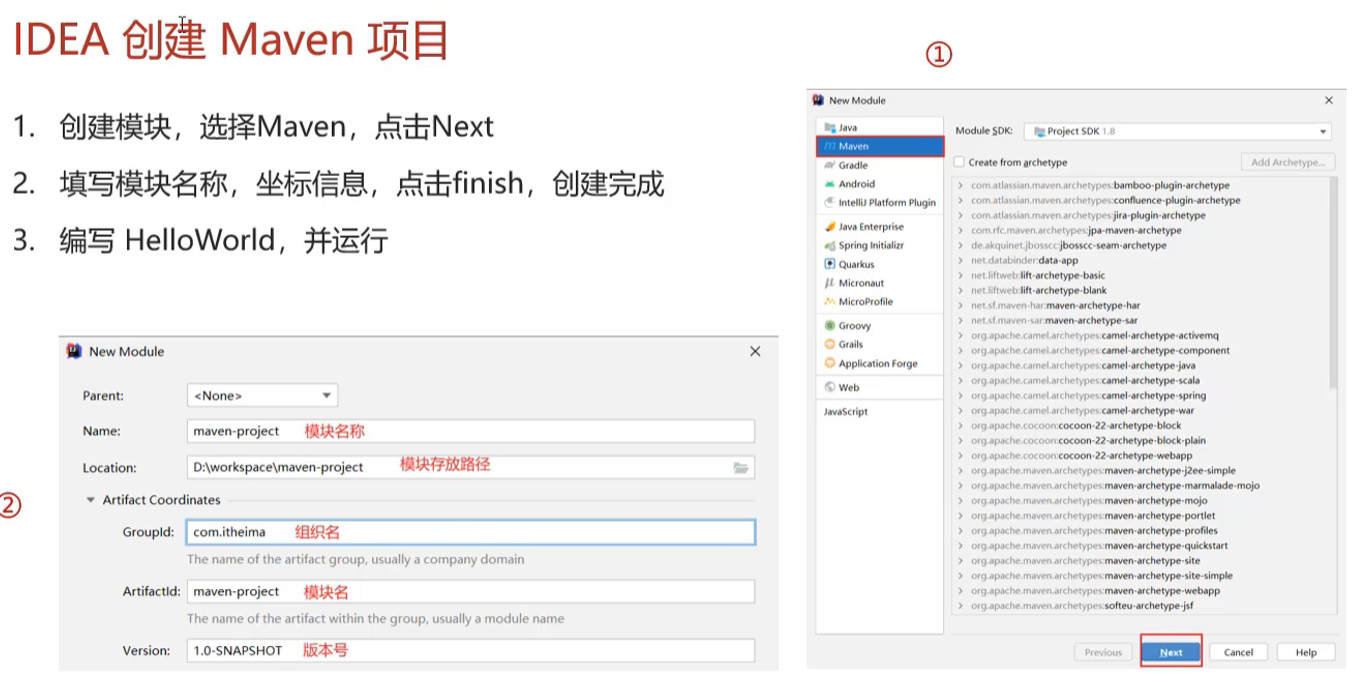Open the Parent dropdown showing <None>
Screen dimensions: 1363x684
click(x=262, y=396)
